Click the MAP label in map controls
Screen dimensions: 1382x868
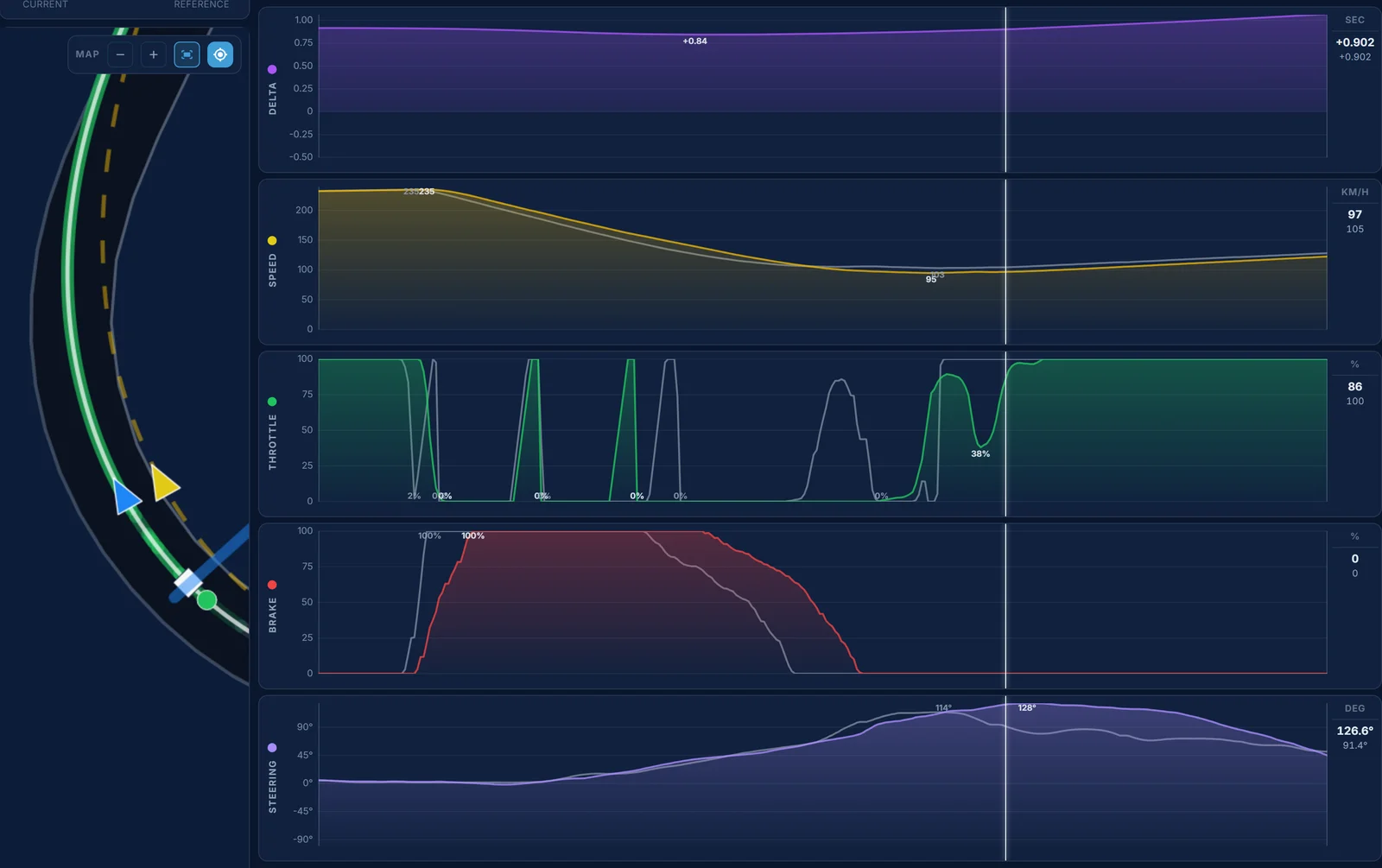(x=87, y=54)
